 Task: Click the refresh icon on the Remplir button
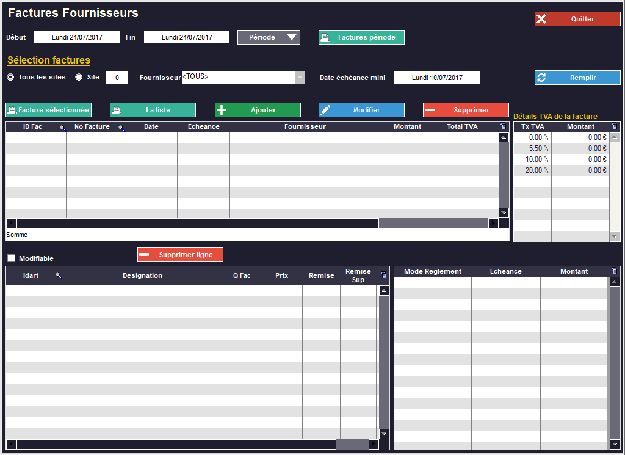pos(542,77)
